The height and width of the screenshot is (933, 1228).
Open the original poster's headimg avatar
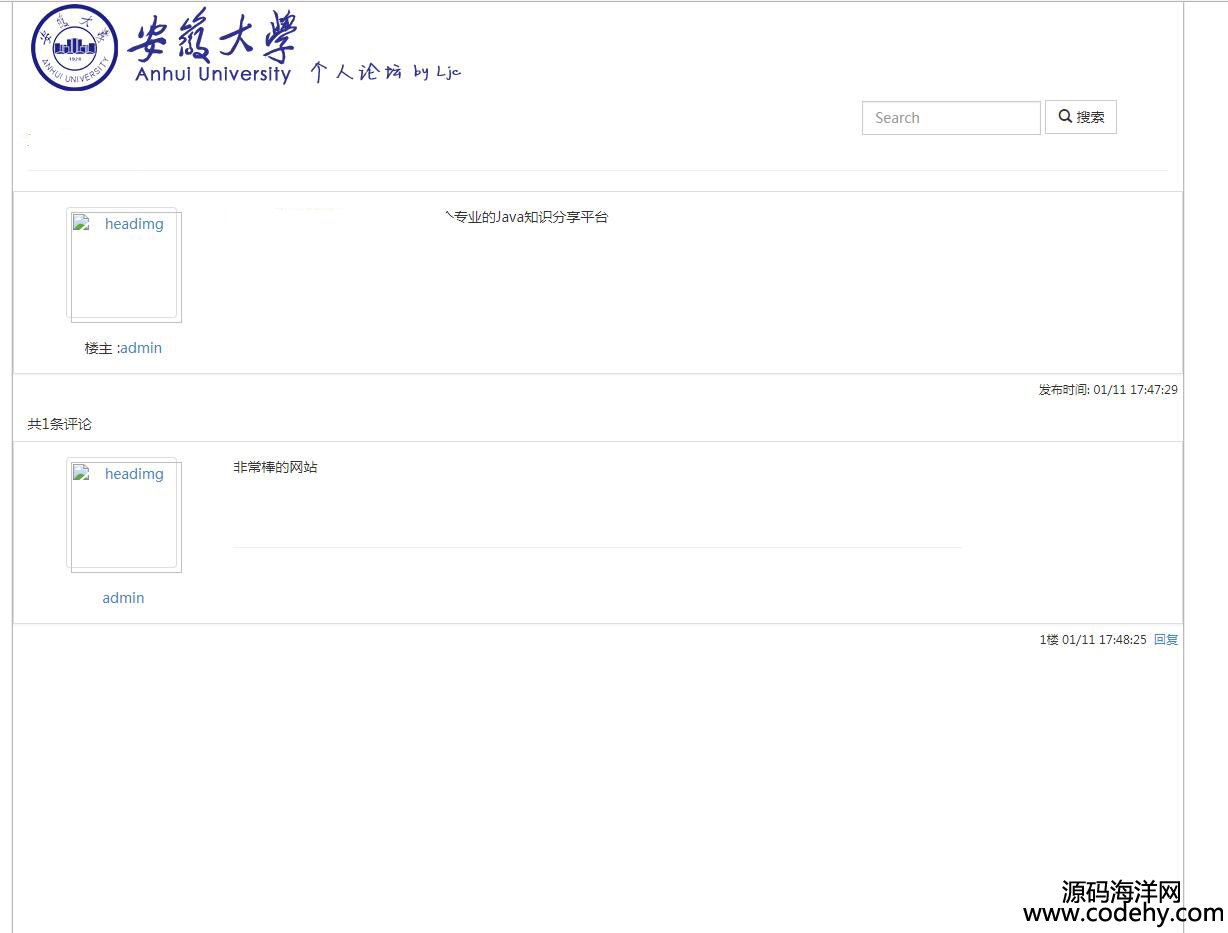pyautogui.click(x=124, y=265)
